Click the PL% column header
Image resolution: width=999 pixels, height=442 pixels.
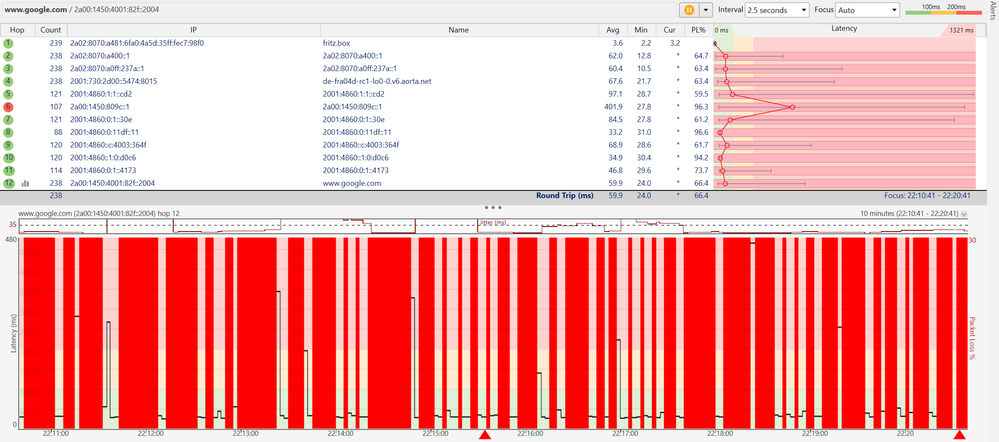(x=698, y=29)
